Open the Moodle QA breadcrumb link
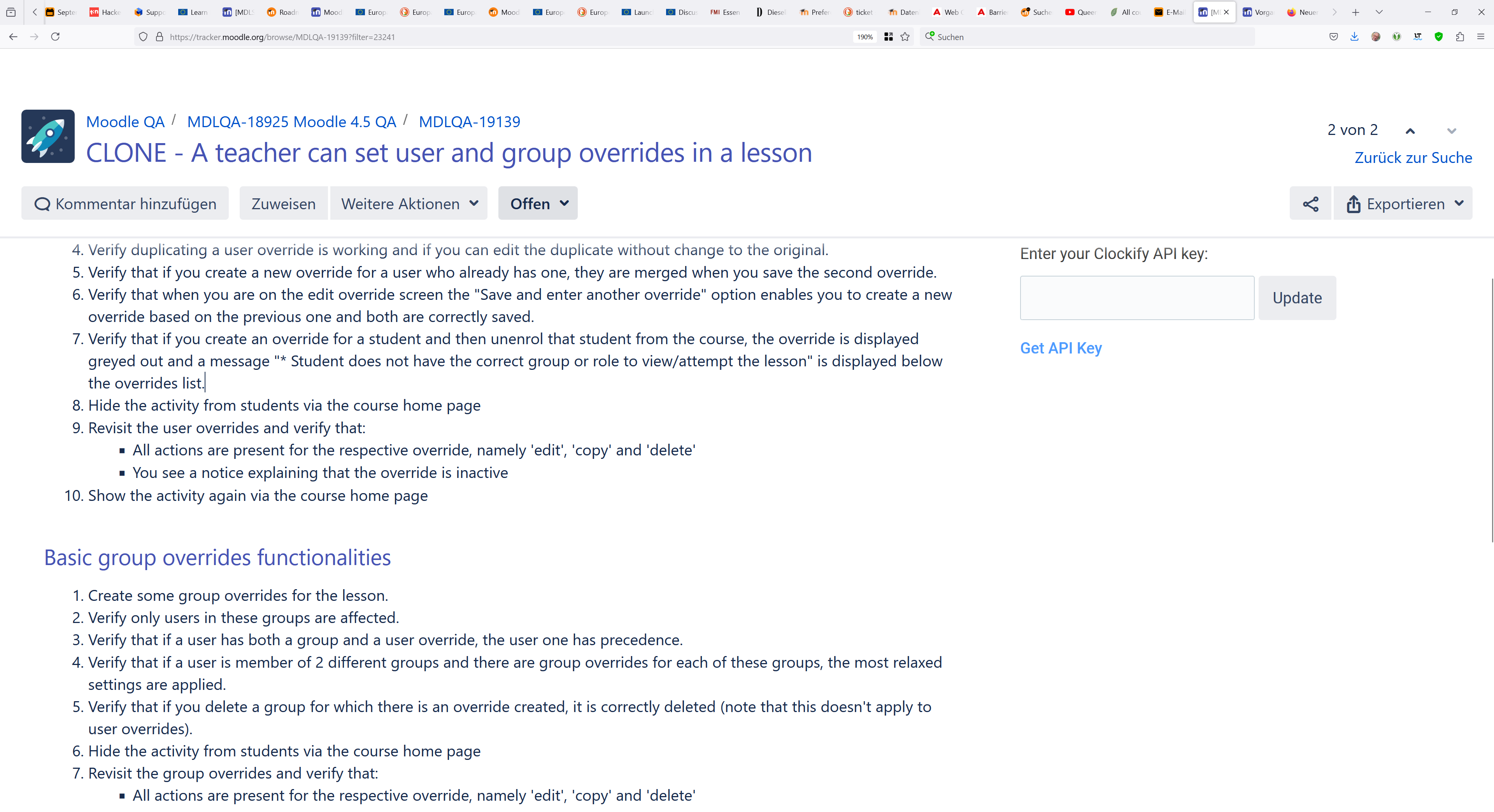The width and height of the screenshot is (1494, 812). tap(125, 122)
